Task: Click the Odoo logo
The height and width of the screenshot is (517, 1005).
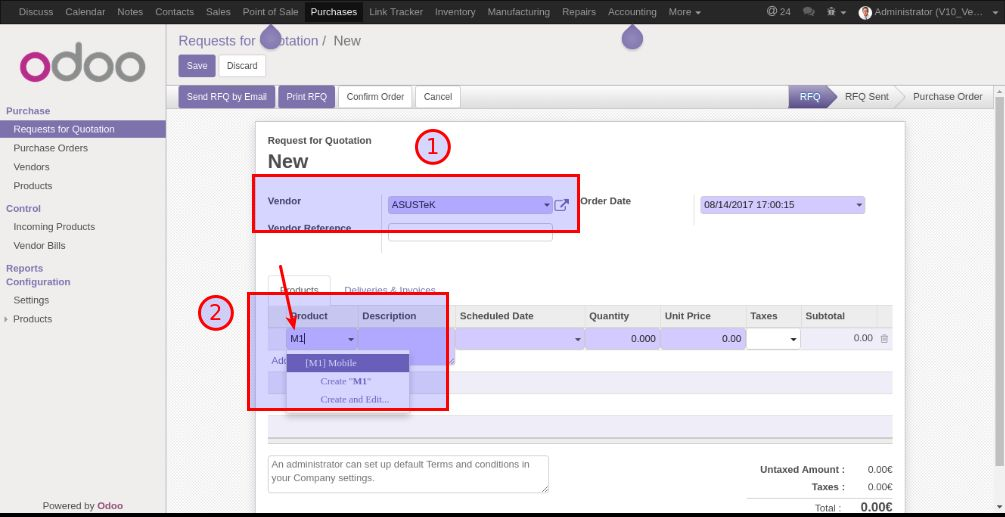Action: [83, 66]
